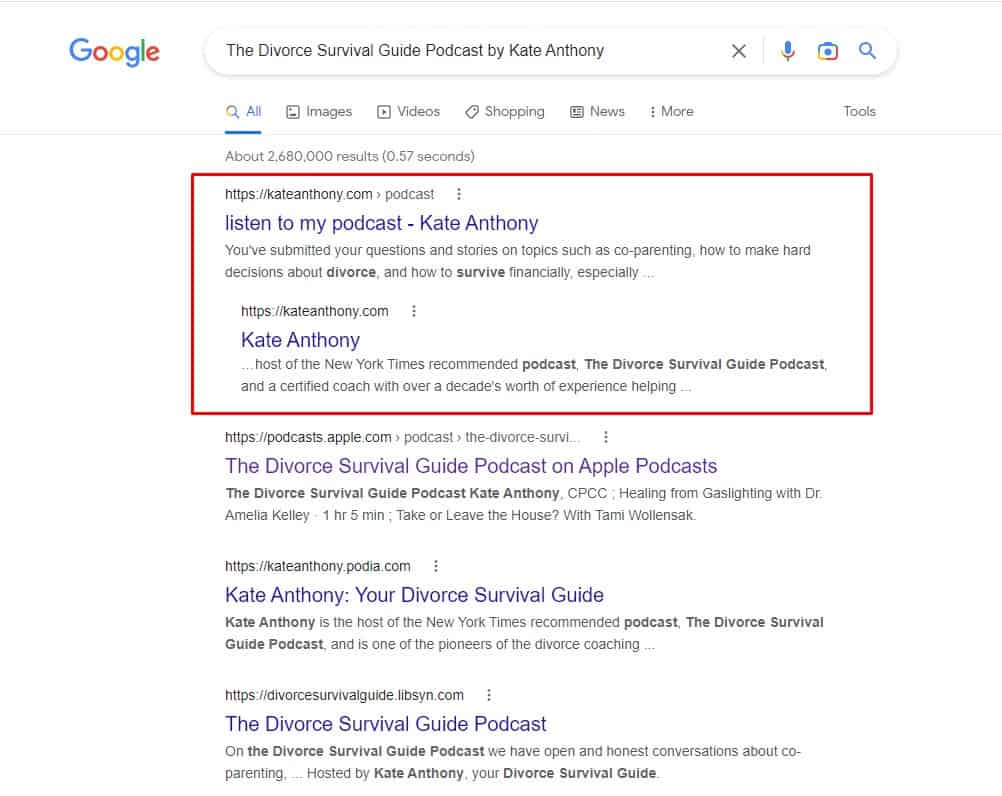Click the snippet 'pioneers of the divorce coaching'
Image resolution: width=1002 pixels, height=796 pixels.
524,633
